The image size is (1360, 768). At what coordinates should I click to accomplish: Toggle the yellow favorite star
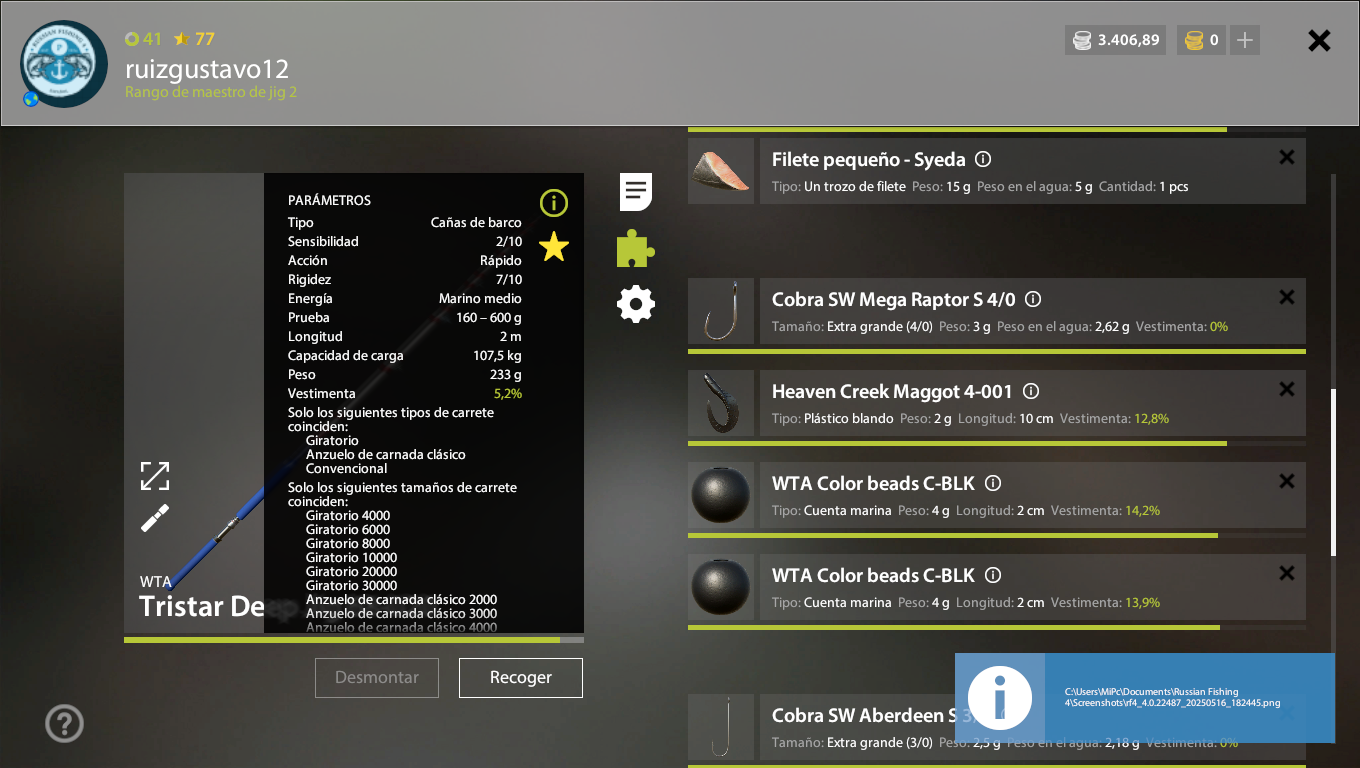(x=554, y=246)
